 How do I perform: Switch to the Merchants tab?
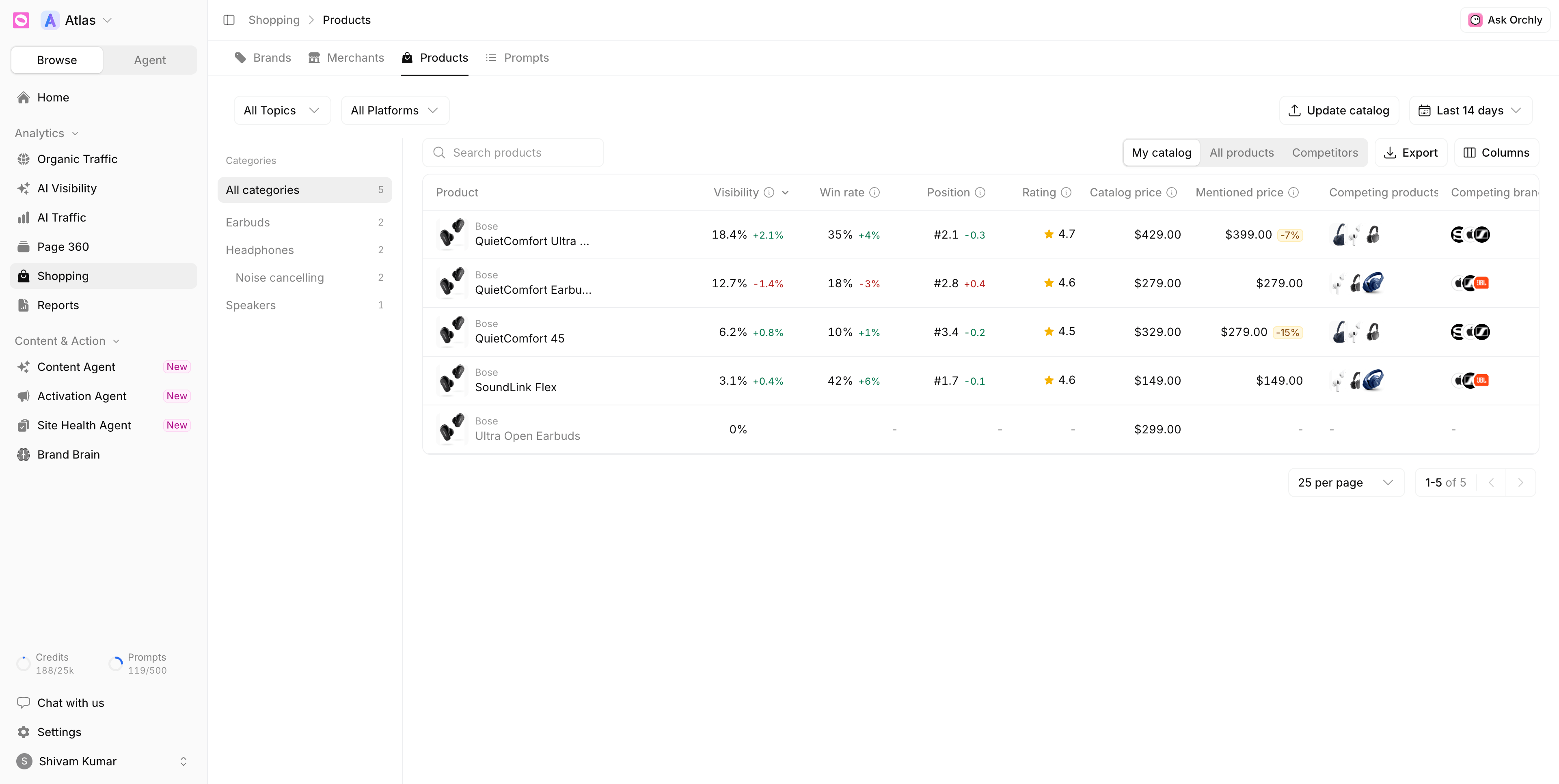pos(346,58)
